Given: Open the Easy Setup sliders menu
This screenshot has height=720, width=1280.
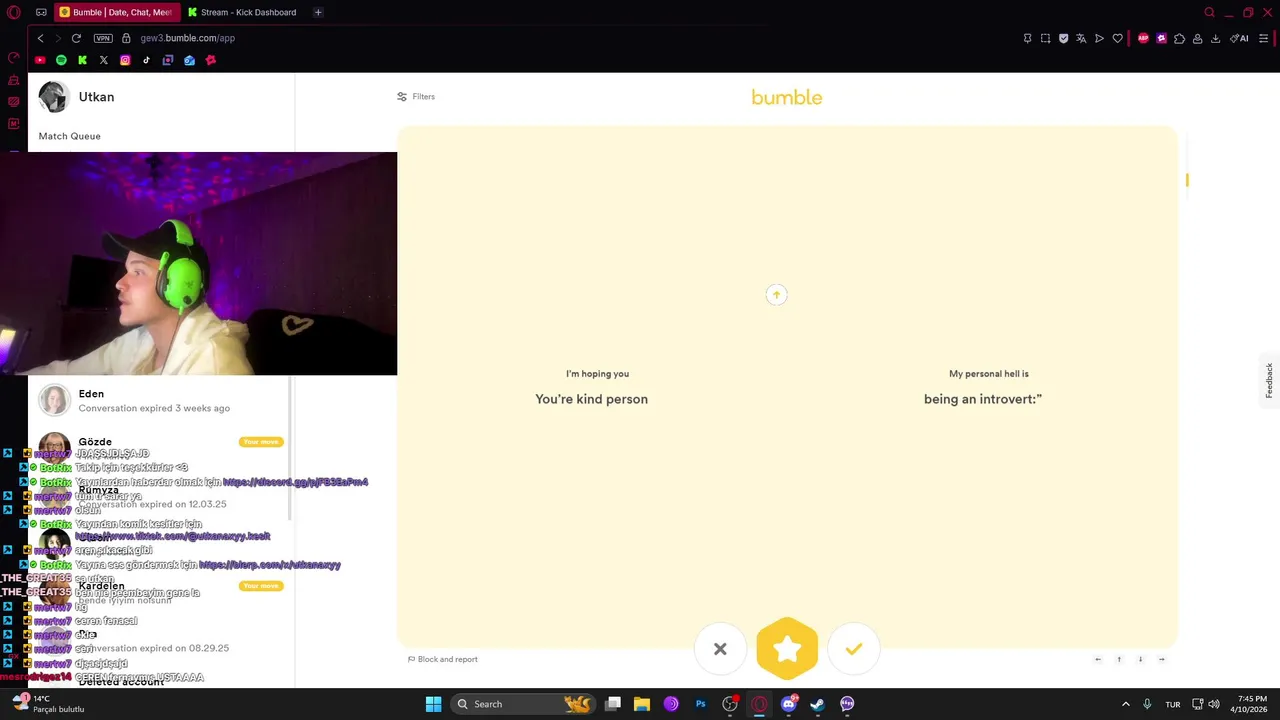Looking at the screenshot, I should coord(1264,38).
